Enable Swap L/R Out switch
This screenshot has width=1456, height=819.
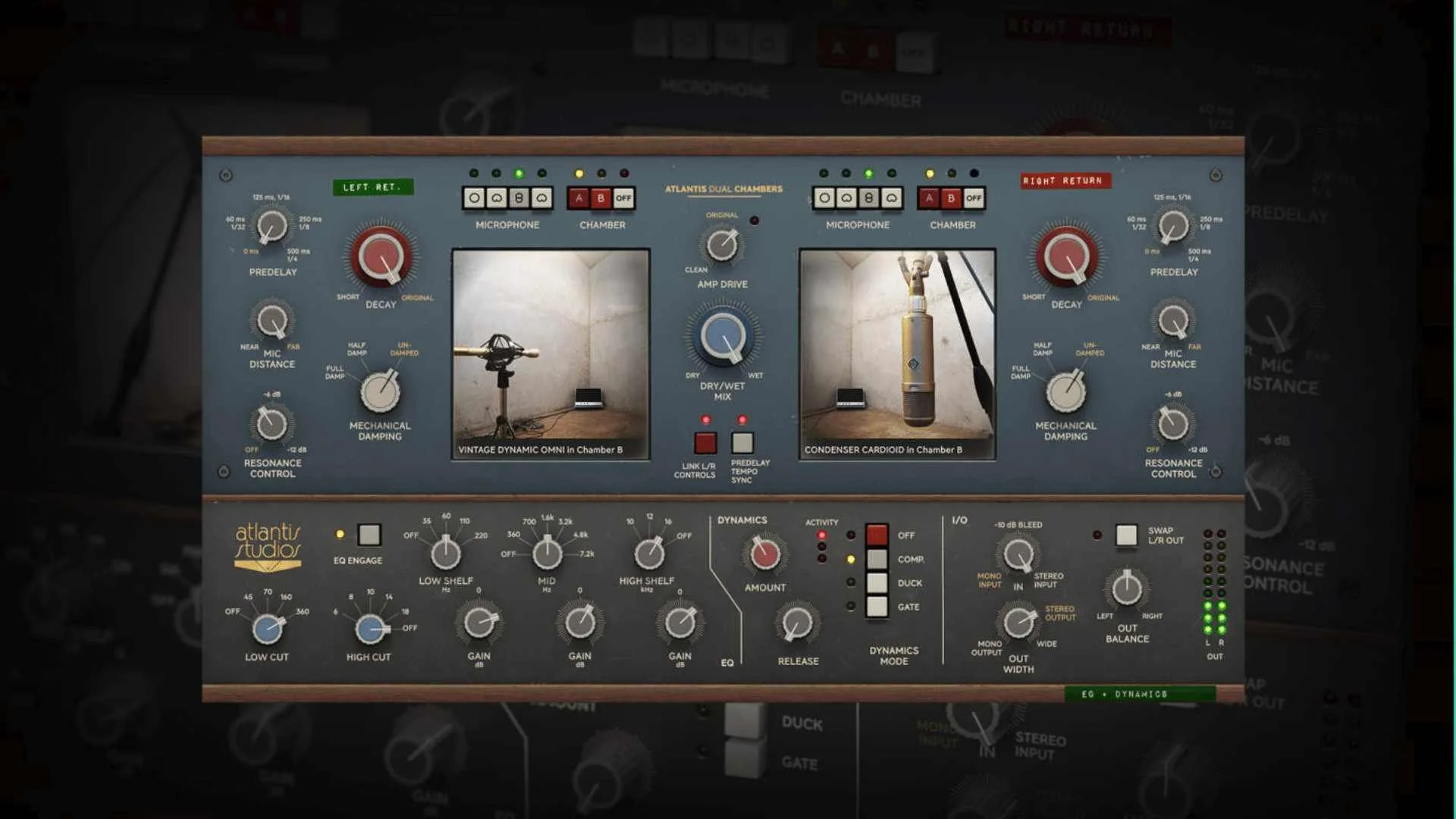(1126, 535)
